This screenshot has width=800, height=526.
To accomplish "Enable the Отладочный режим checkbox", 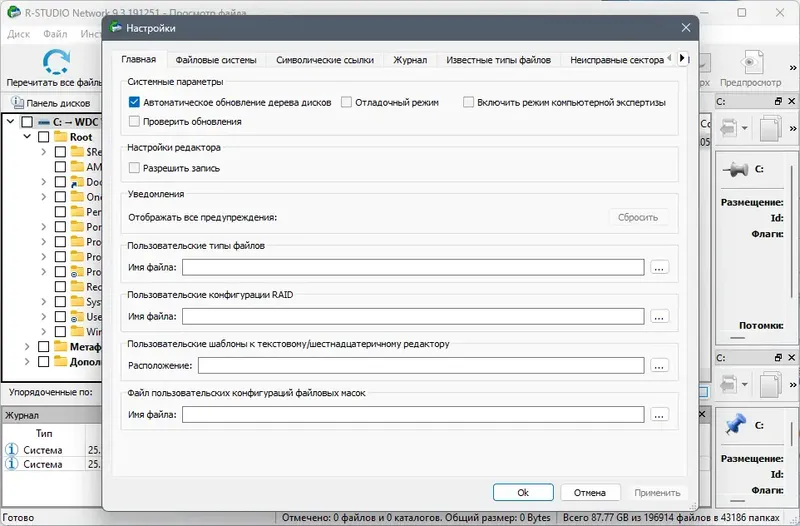I will pos(346,102).
